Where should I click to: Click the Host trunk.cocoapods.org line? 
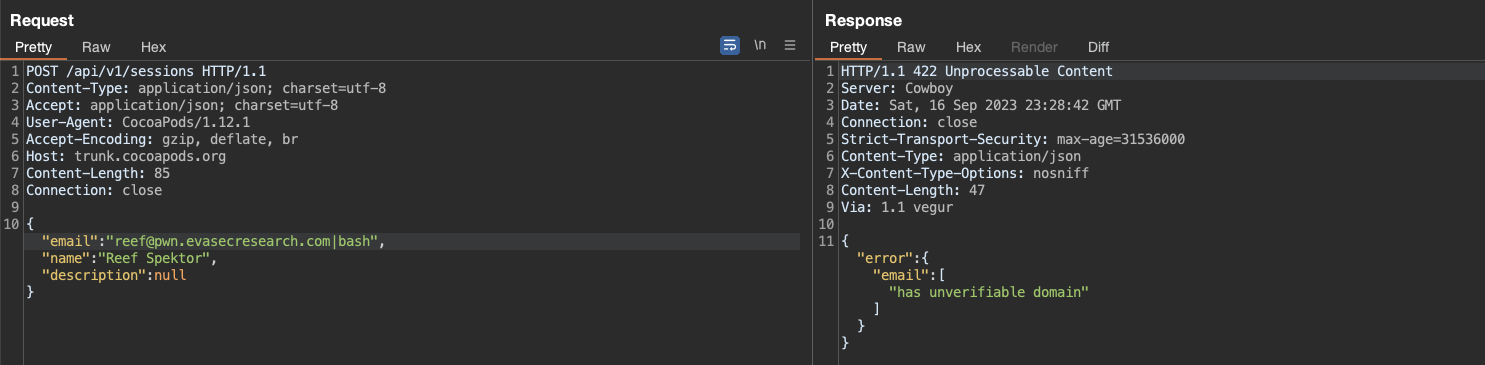click(x=126, y=157)
